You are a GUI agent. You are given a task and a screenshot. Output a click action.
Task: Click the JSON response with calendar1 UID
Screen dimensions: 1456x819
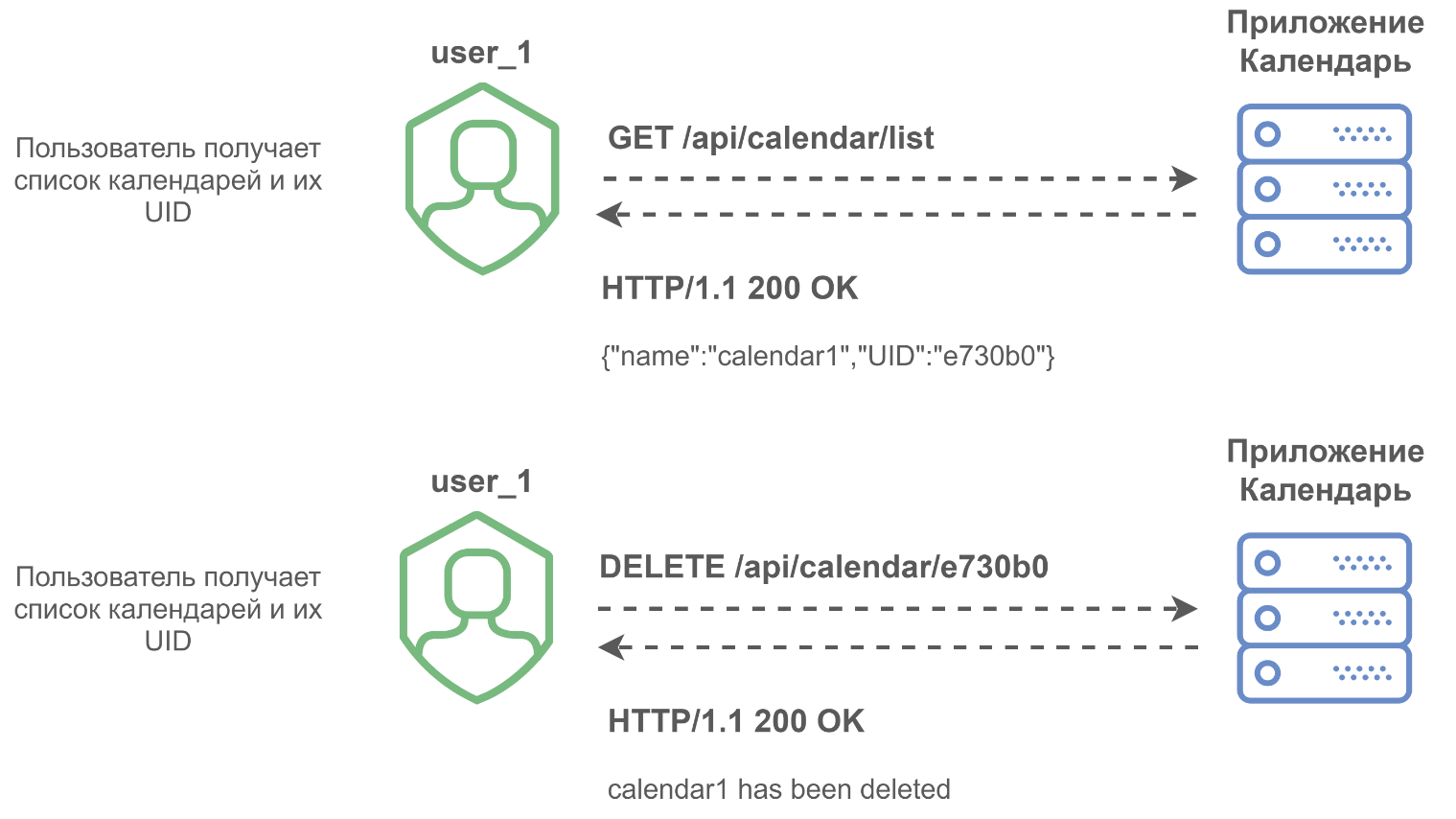point(828,357)
